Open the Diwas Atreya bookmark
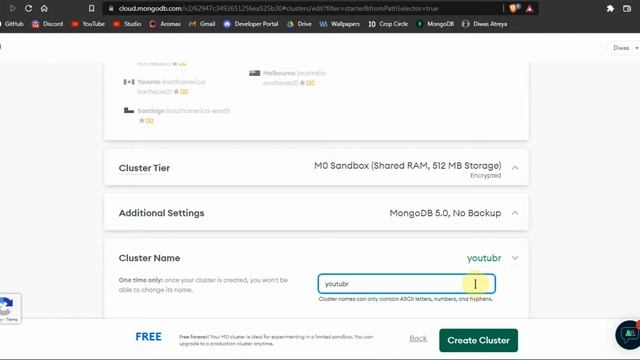This screenshot has height=360, width=640. (x=484, y=24)
